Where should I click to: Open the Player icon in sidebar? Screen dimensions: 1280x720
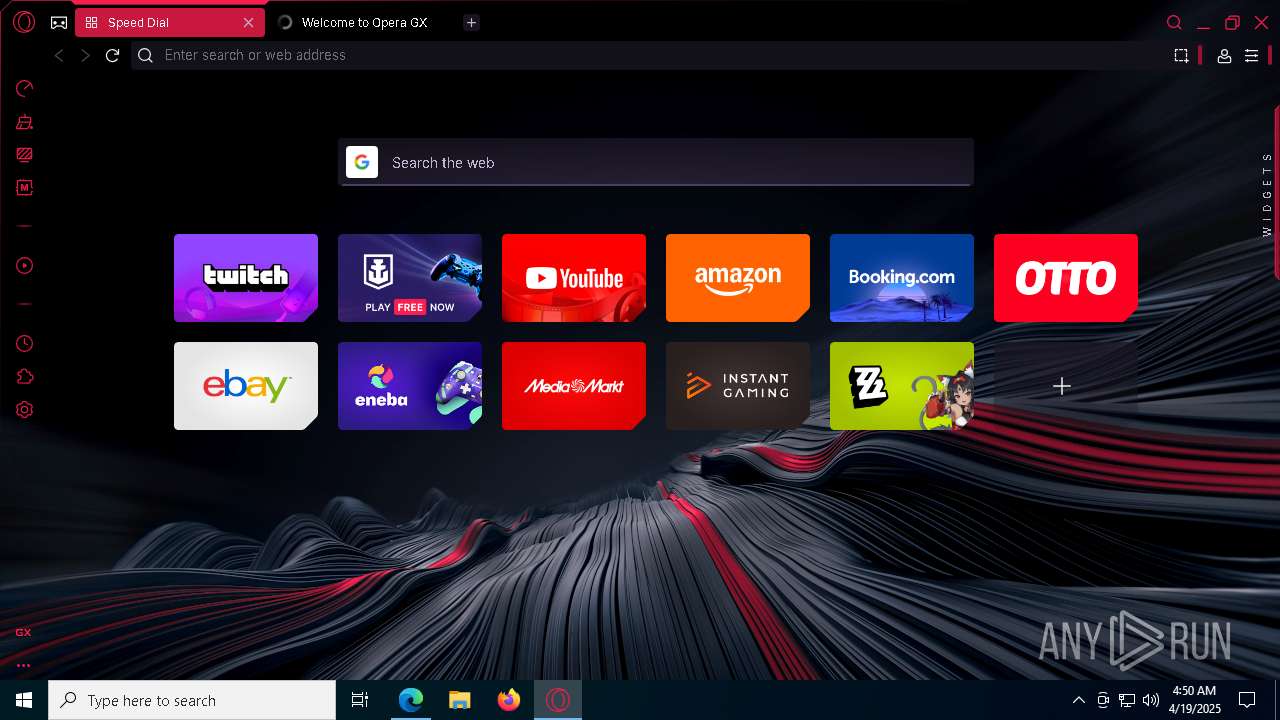(25, 266)
